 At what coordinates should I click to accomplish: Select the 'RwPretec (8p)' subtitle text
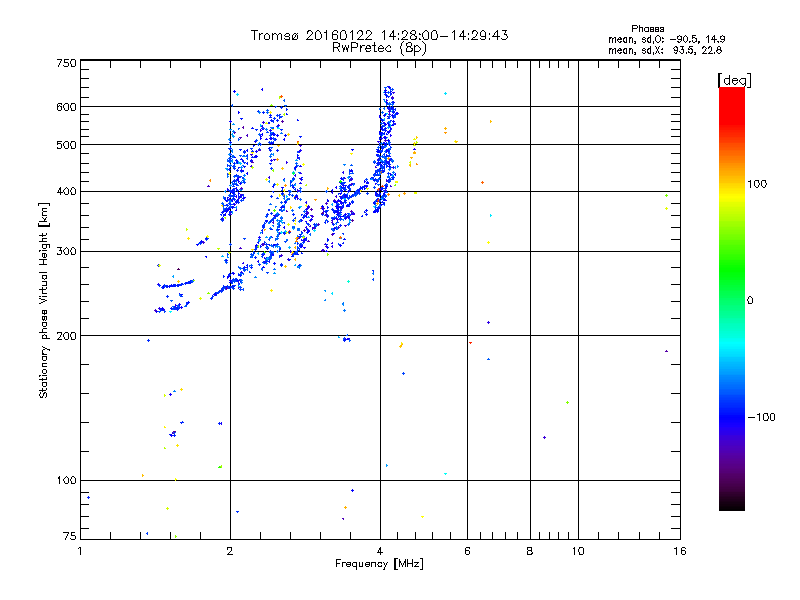click(379, 48)
